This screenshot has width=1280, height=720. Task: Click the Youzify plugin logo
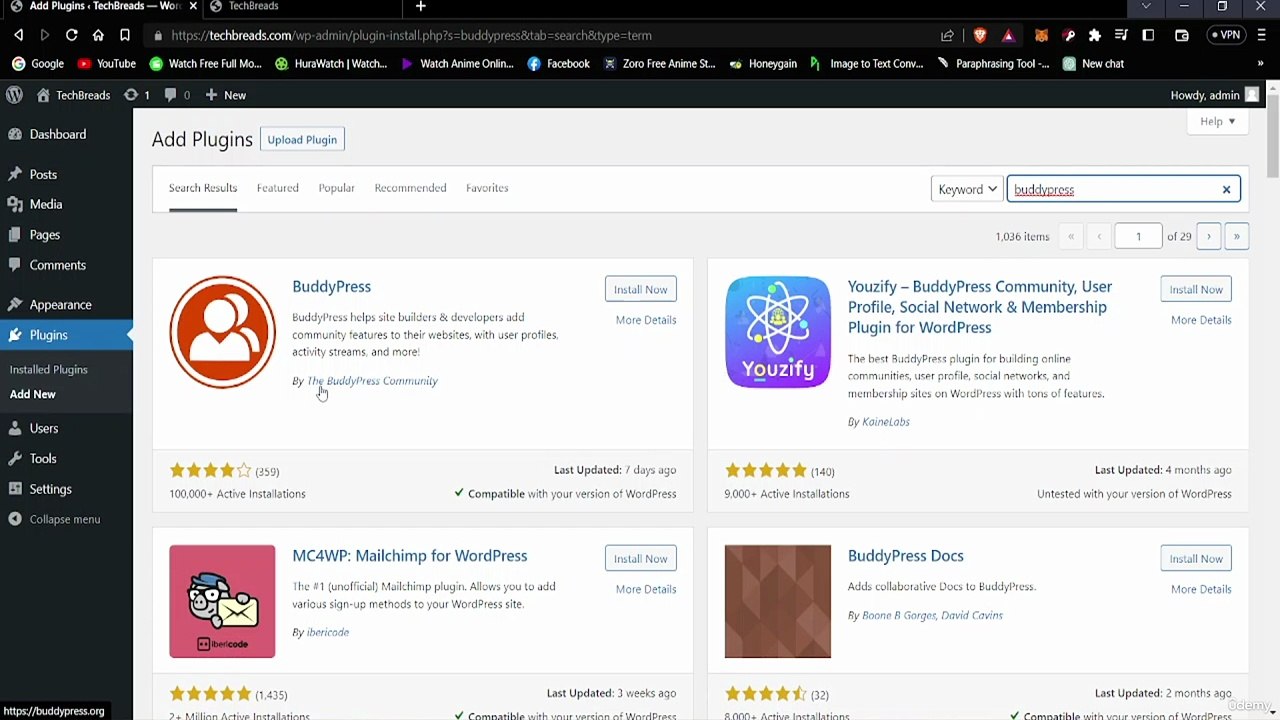pyautogui.click(x=778, y=332)
